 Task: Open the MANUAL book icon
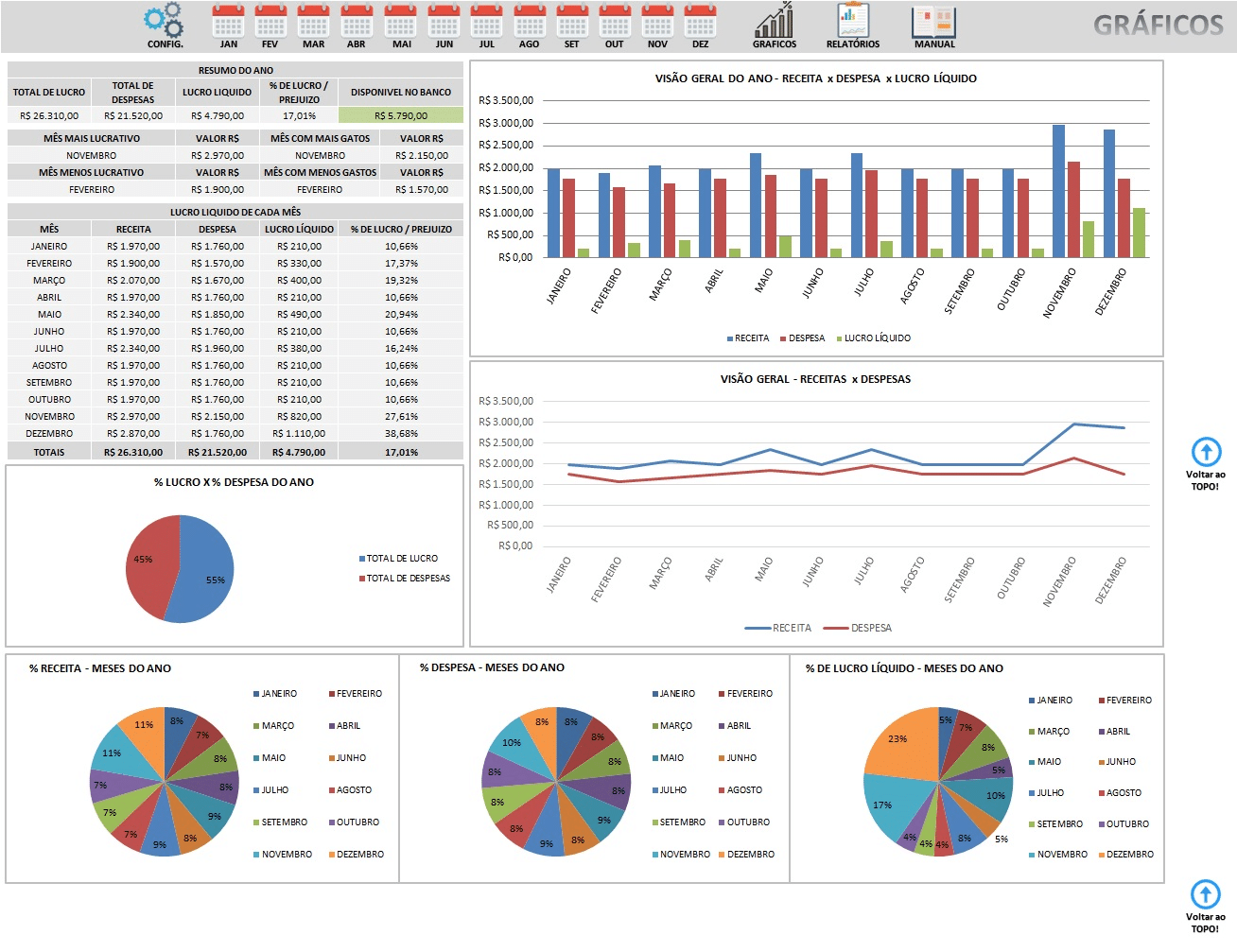pos(933,21)
